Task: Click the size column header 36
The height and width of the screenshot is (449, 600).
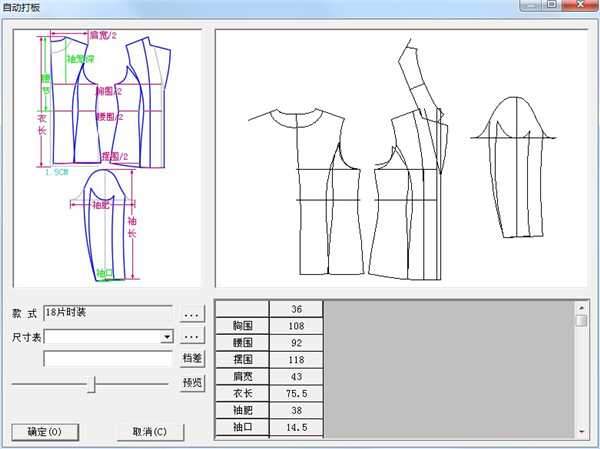Action: tap(296, 309)
